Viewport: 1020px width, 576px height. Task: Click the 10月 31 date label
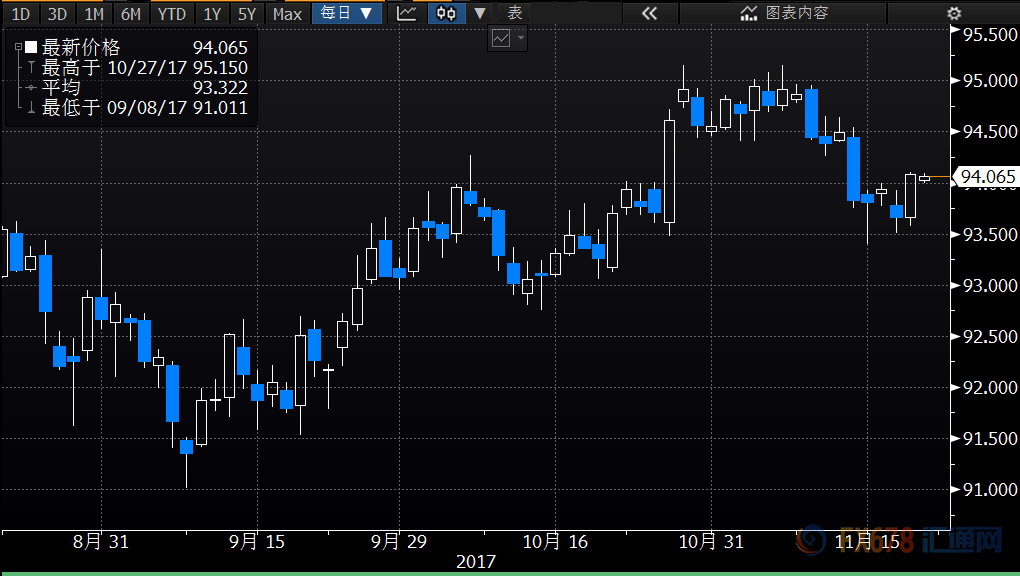[711, 542]
